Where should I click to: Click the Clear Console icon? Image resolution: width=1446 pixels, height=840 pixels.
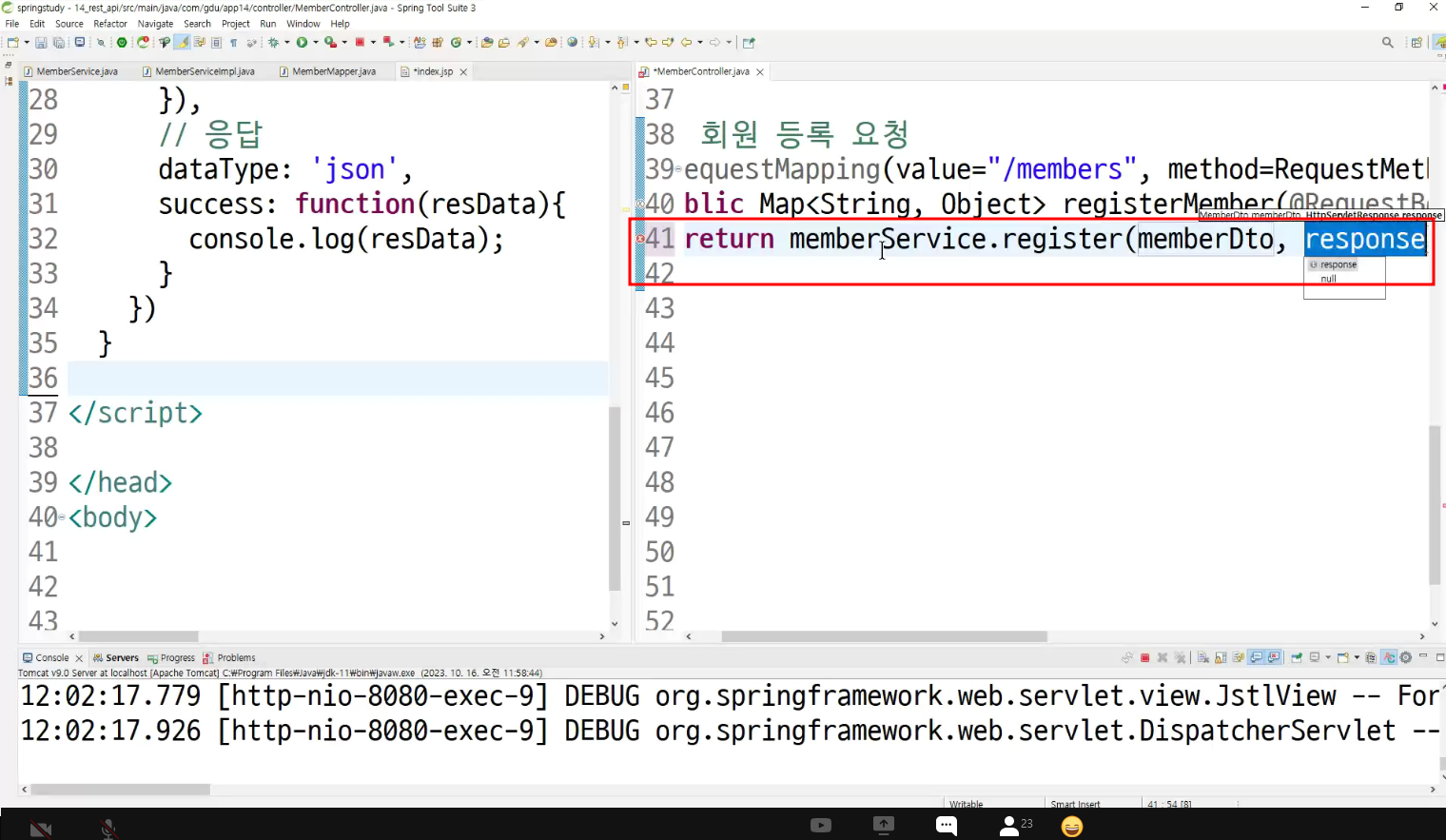(x=1202, y=657)
